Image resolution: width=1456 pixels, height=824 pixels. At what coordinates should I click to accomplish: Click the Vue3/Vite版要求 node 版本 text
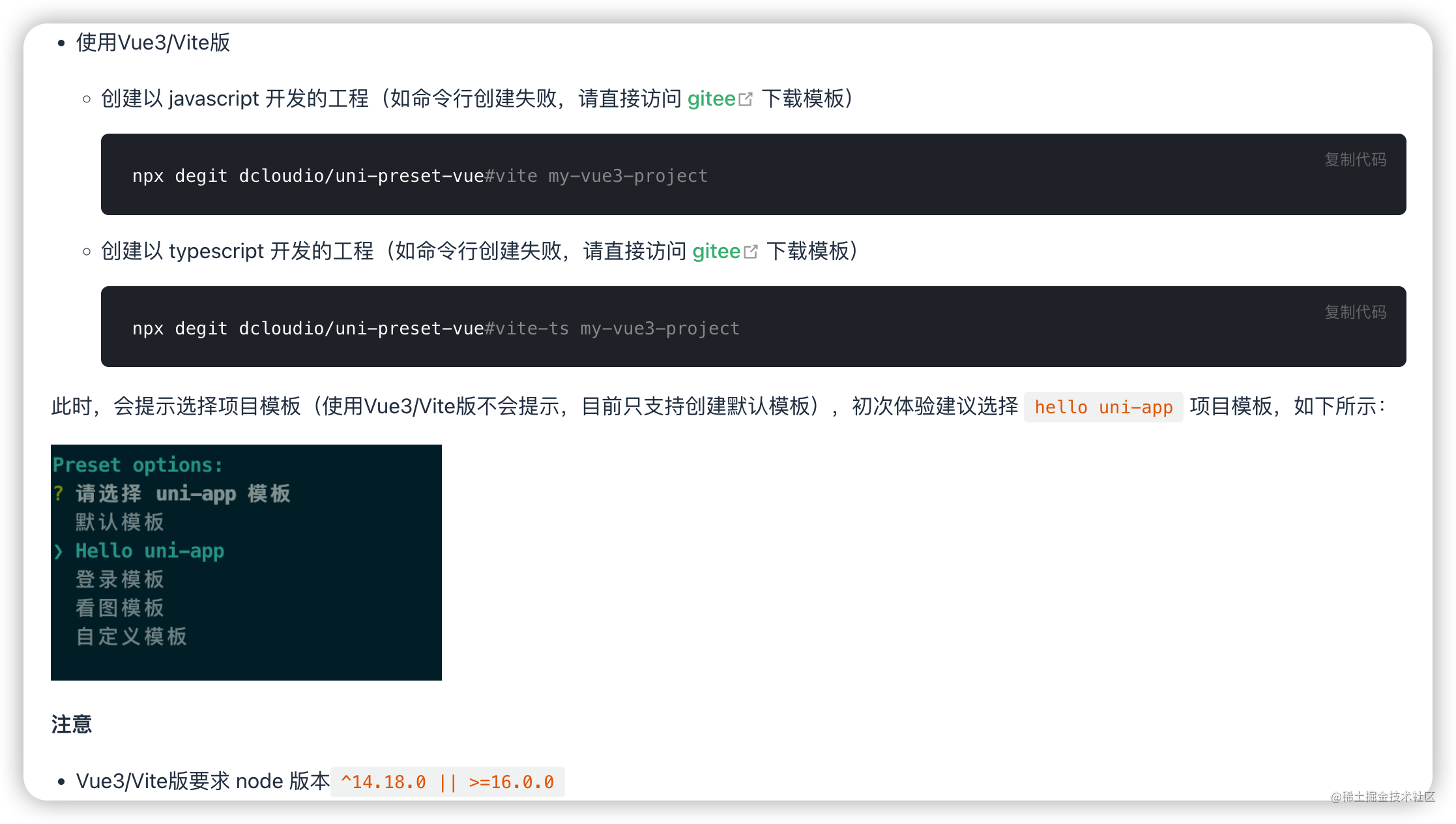(x=203, y=782)
